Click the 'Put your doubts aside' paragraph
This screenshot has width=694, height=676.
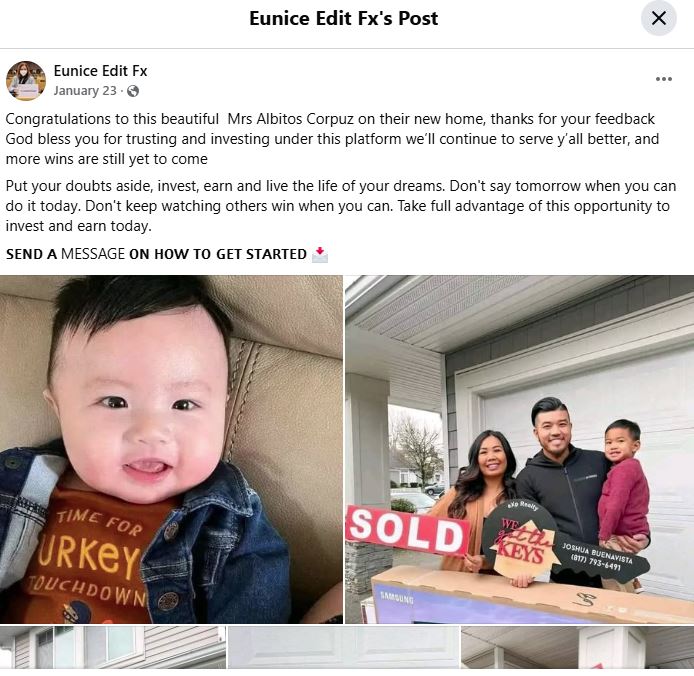click(341, 206)
